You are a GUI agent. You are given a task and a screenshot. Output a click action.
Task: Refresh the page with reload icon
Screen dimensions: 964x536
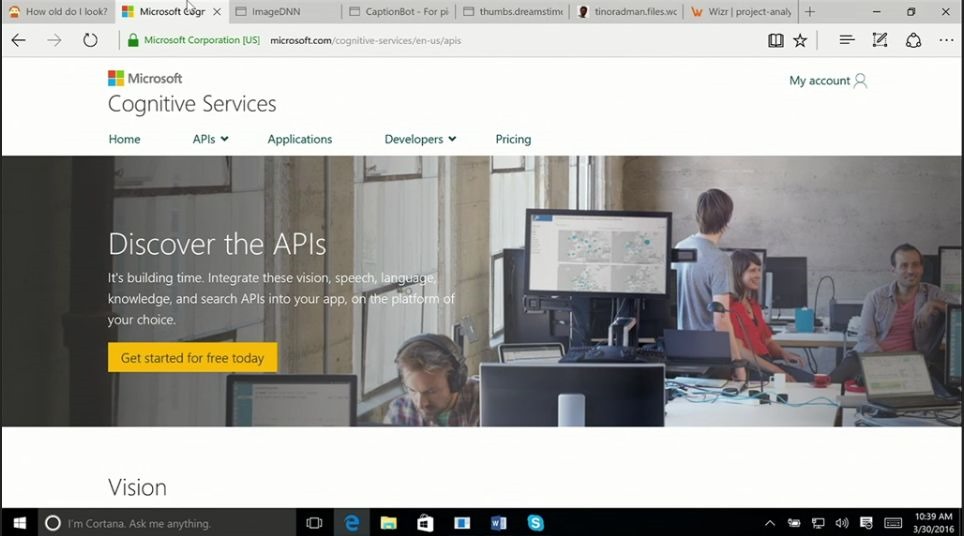tap(90, 41)
